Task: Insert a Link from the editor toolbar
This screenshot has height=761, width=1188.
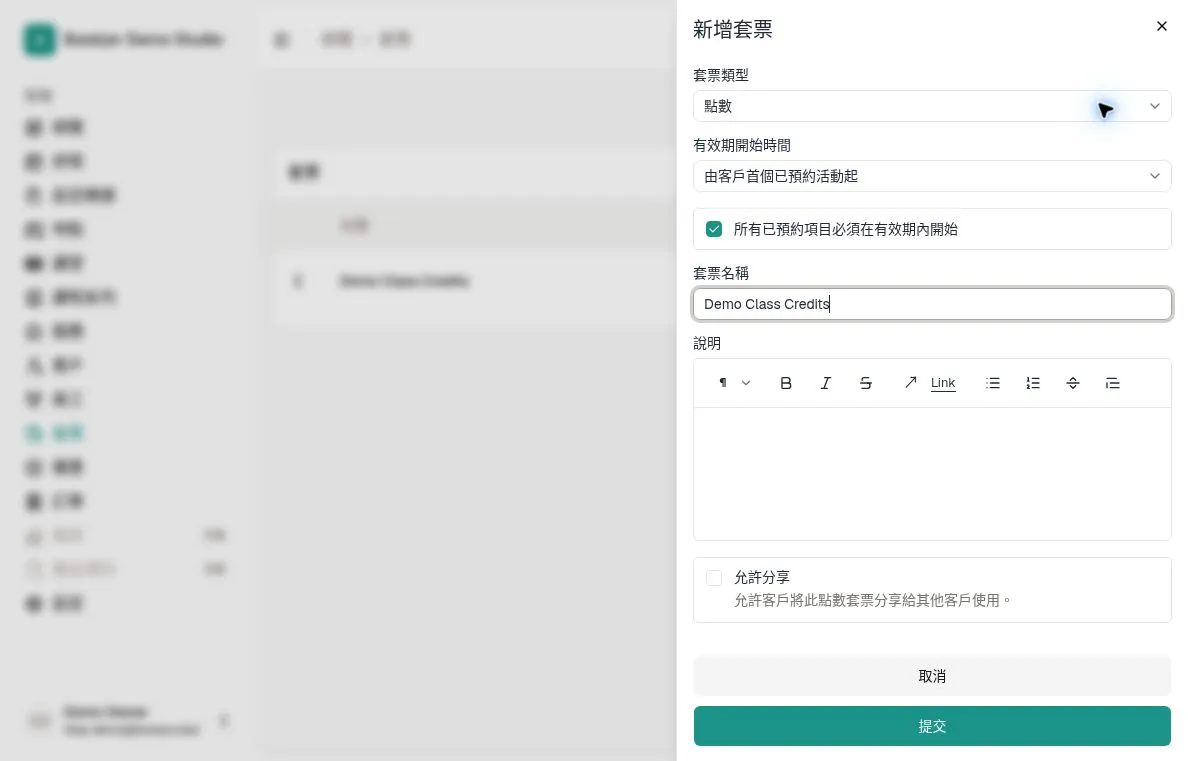Action: (x=930, y=383)
